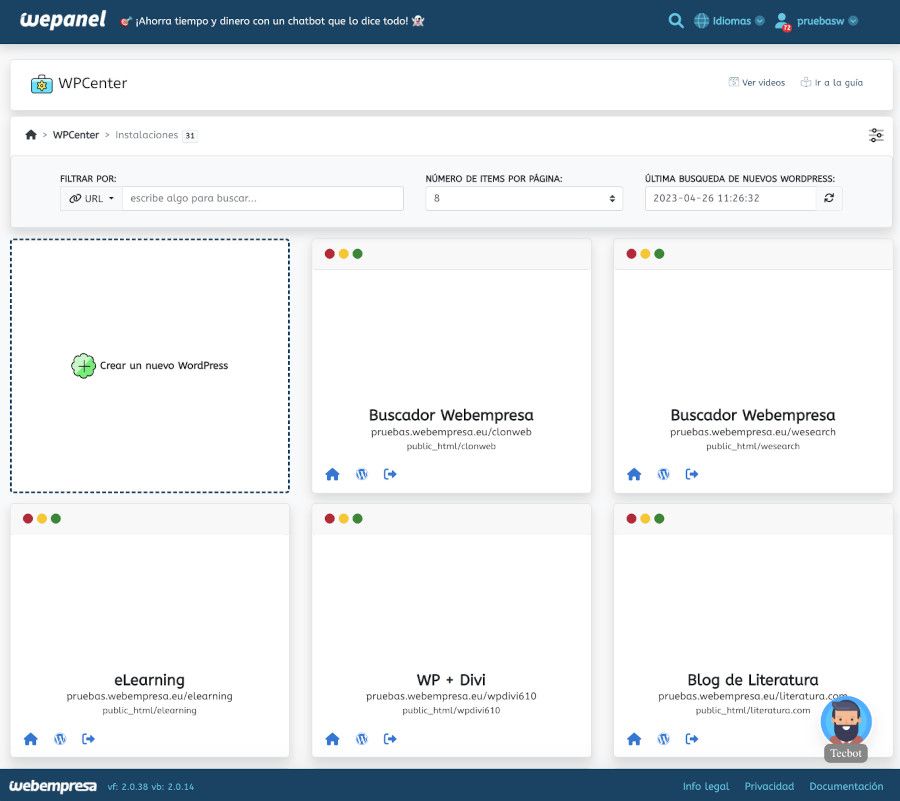Click login arrow icon for clonweb
This screenshot has width=900, height=801.
coord(390,474)
